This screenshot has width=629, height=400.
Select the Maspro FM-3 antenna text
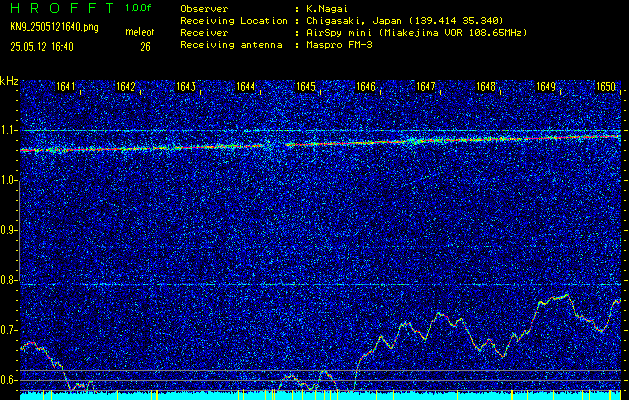tap(337, 45)
